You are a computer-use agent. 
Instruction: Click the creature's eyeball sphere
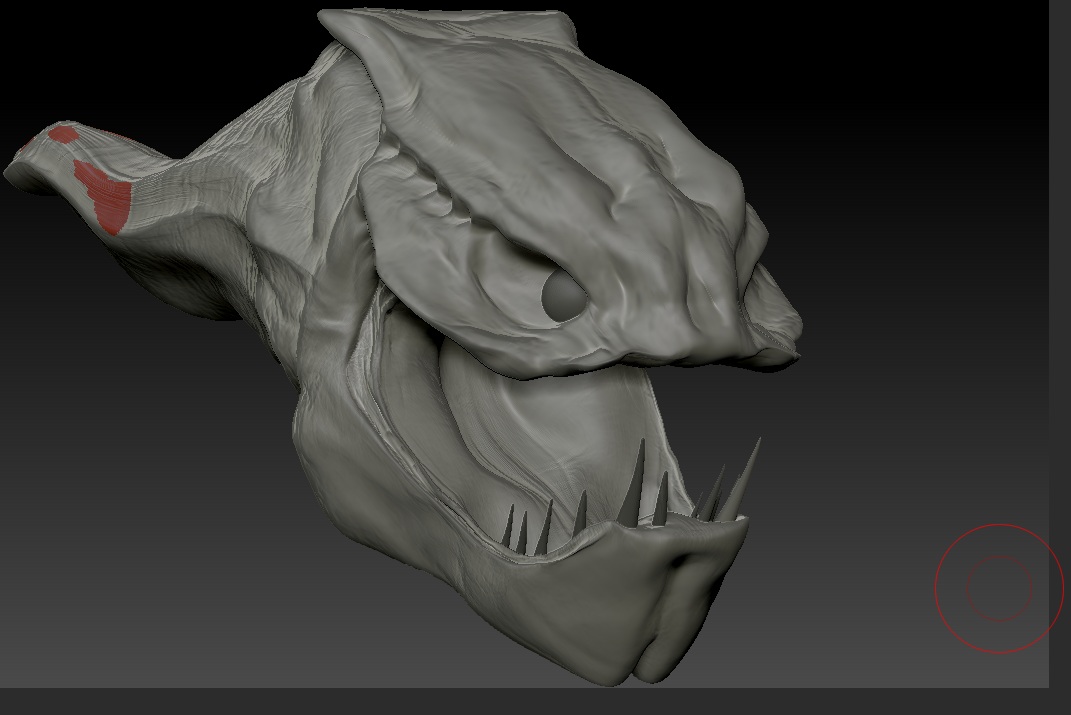click(564, 296)
